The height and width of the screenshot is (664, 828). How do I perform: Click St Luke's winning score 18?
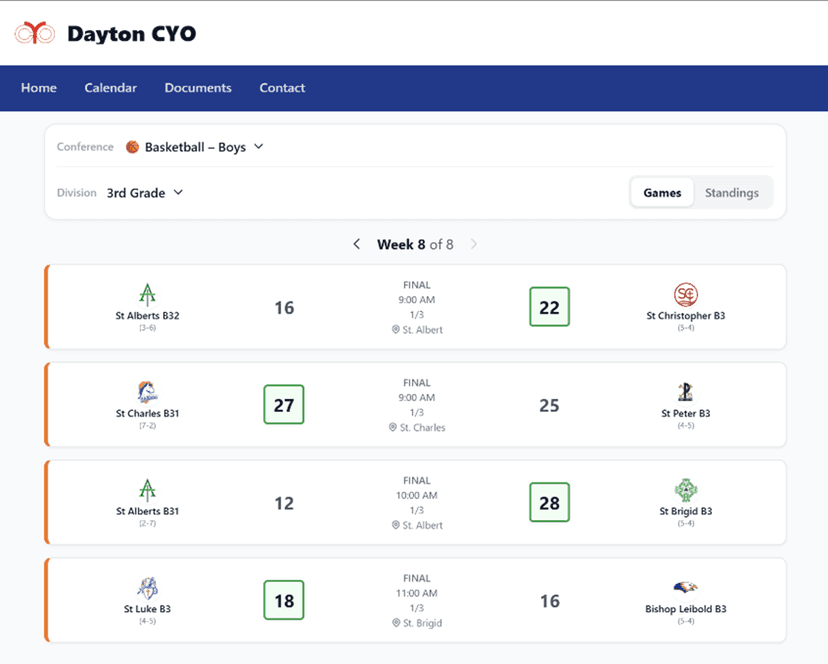point(284,600)
